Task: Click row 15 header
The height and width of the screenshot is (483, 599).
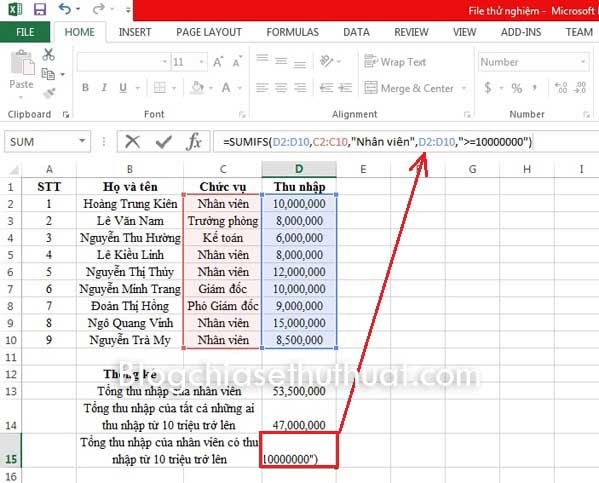Action: (x=11, y=450)
